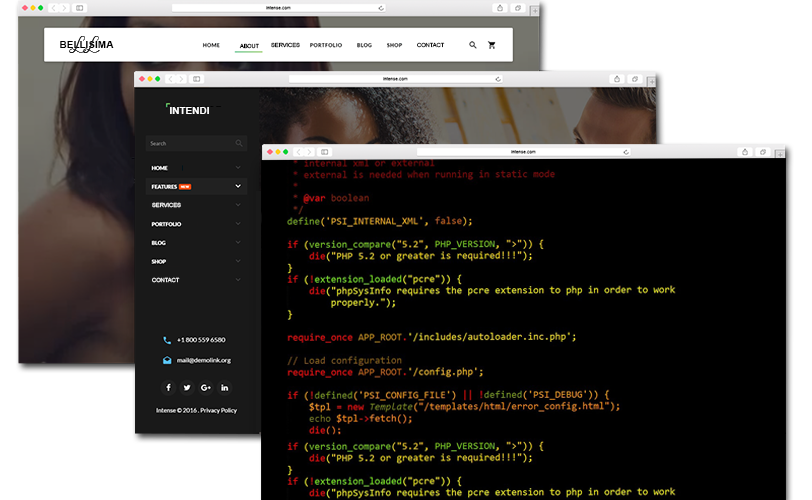Image resolution: width=812 pixels, height=500 pixels.
Task: Open SHOP in the Bellisima top menu
Action: (394, 45)
